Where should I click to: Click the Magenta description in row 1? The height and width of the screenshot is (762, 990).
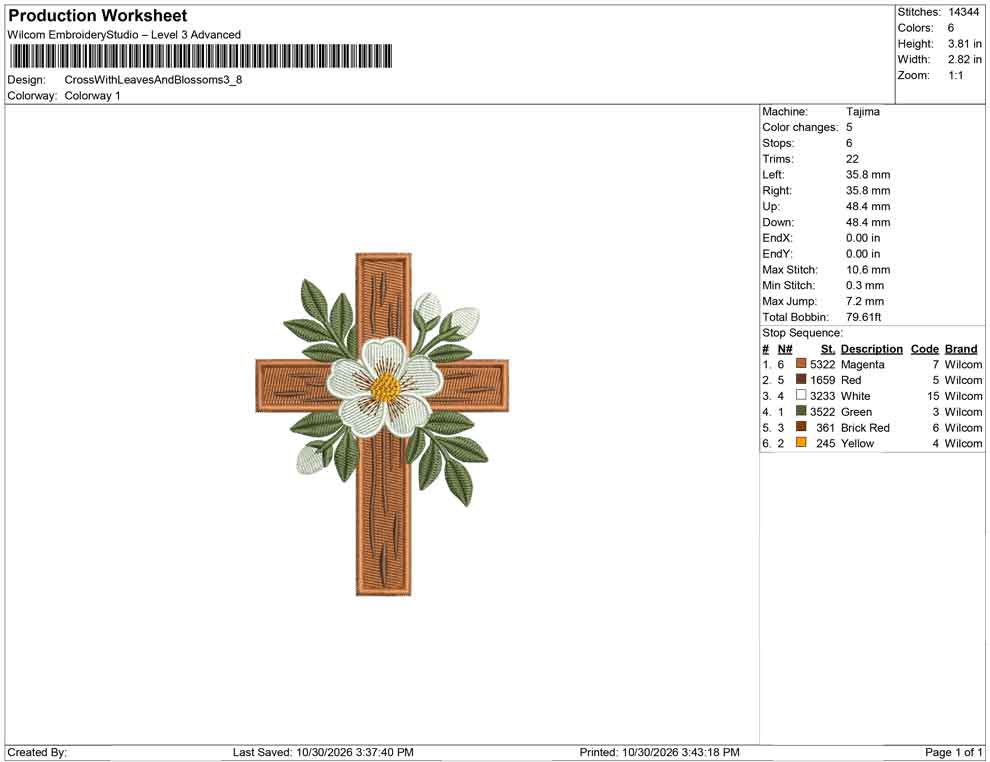click(x=862, y=364)
